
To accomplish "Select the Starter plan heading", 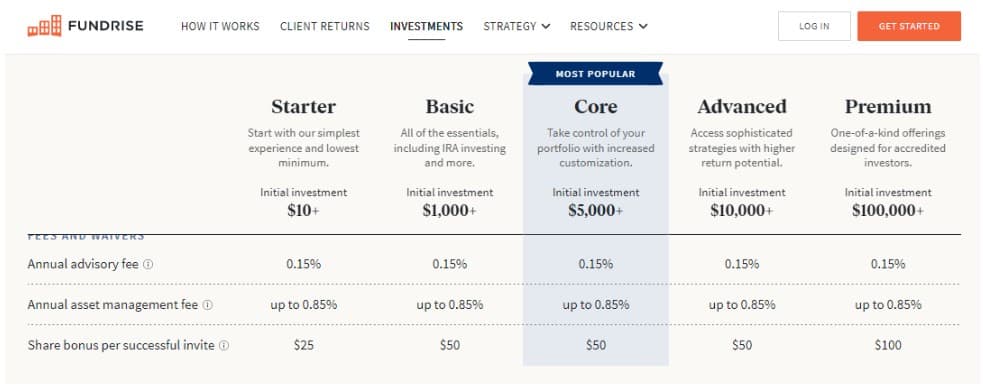I will [x=303, y=107].
